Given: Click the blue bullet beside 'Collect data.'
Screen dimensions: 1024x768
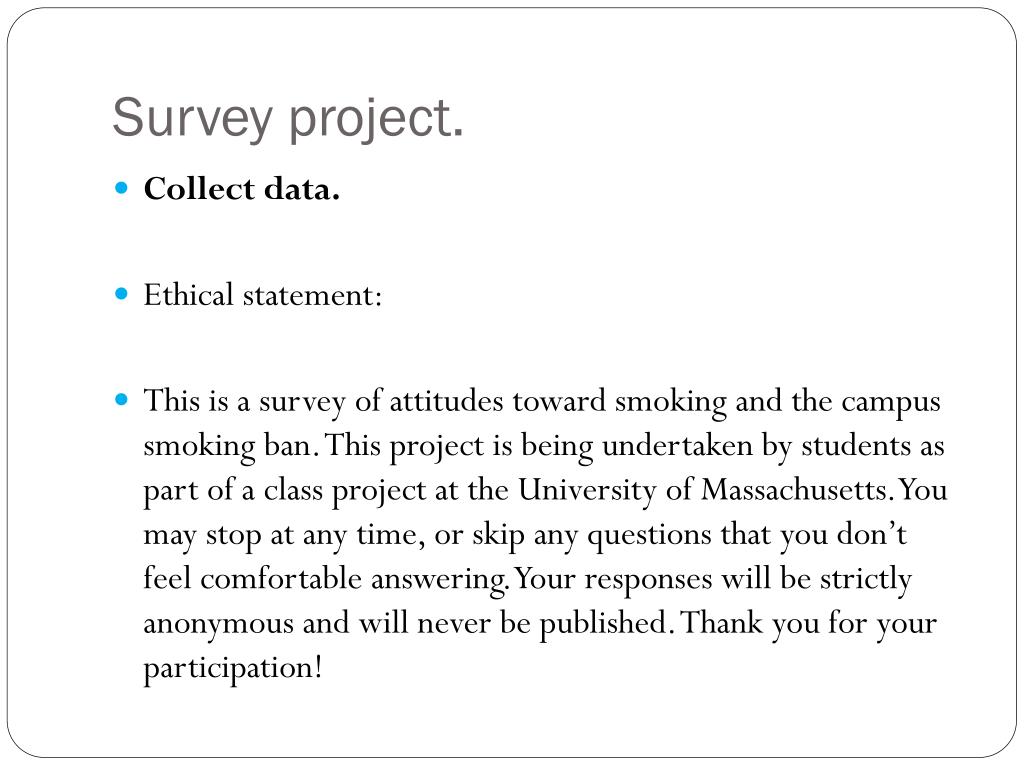Looking at the screenshot, I should 121,189.
